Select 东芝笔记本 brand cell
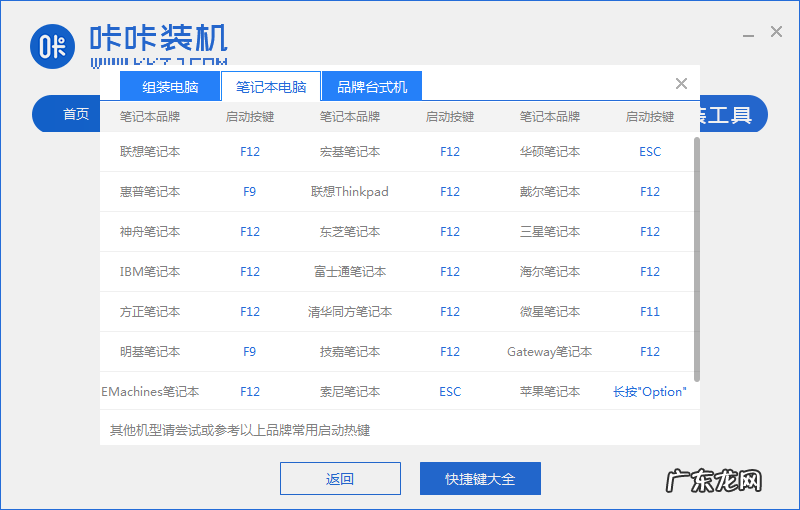Screen dimensions: 800x510 [350, 232]
